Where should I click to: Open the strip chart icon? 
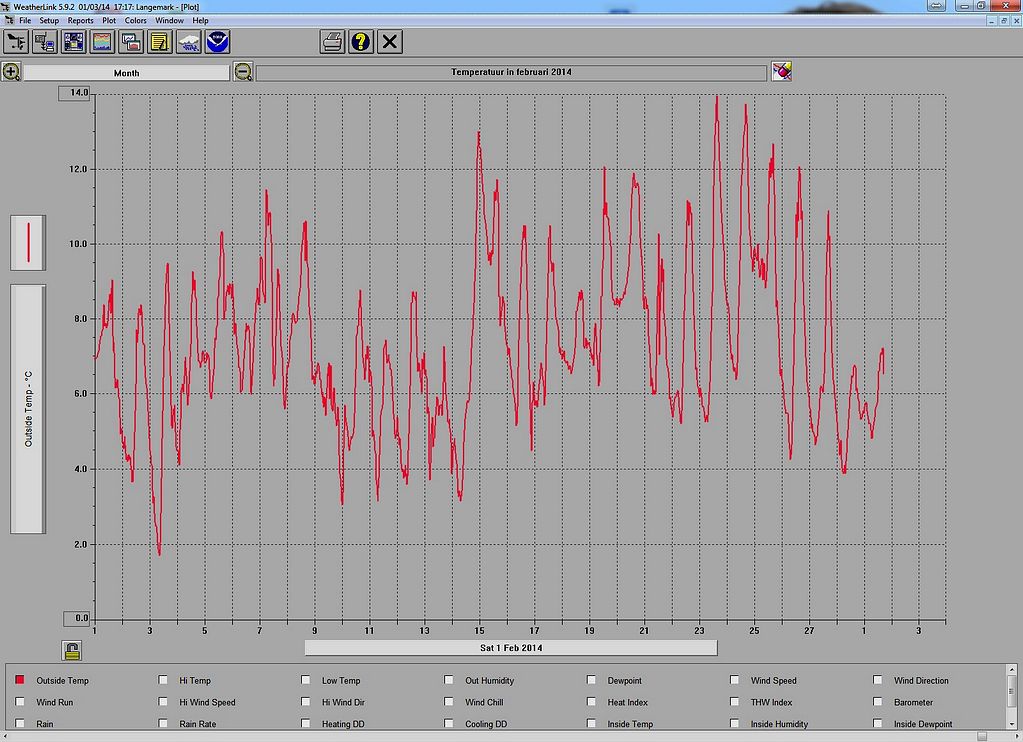(102, 42)
